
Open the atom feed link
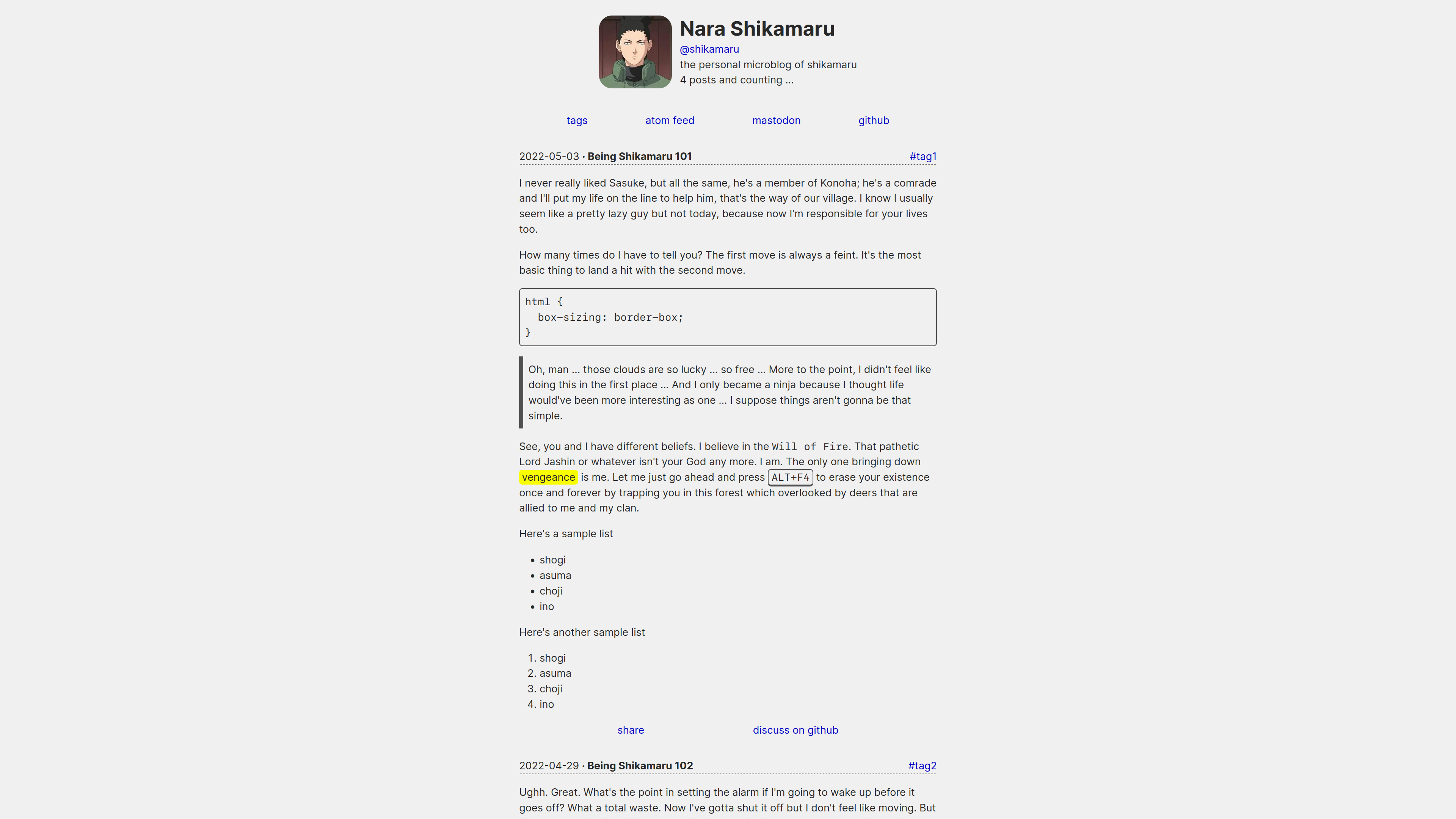(x=670, y=120)
